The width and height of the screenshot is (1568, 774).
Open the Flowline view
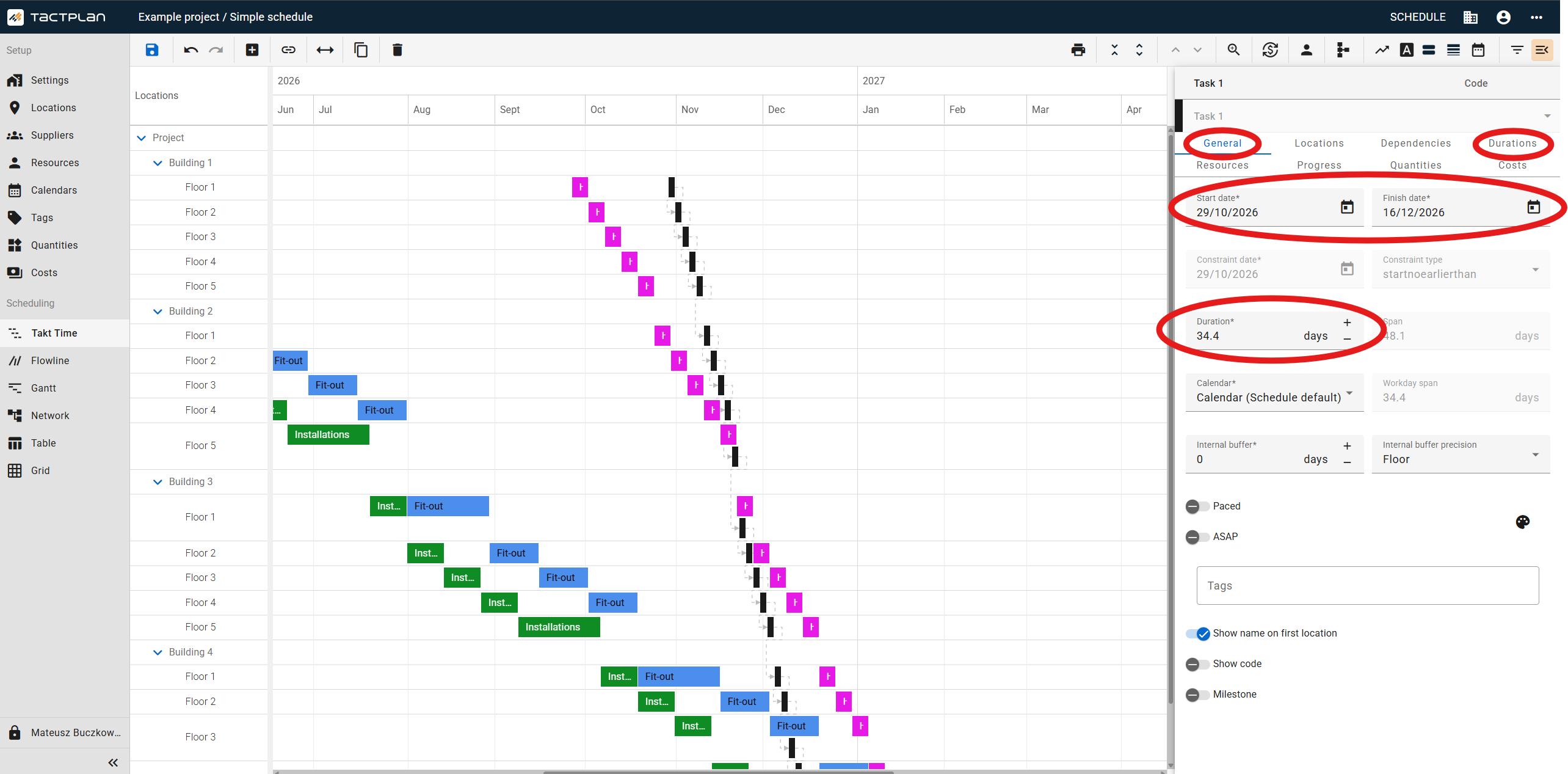point(65,361)
